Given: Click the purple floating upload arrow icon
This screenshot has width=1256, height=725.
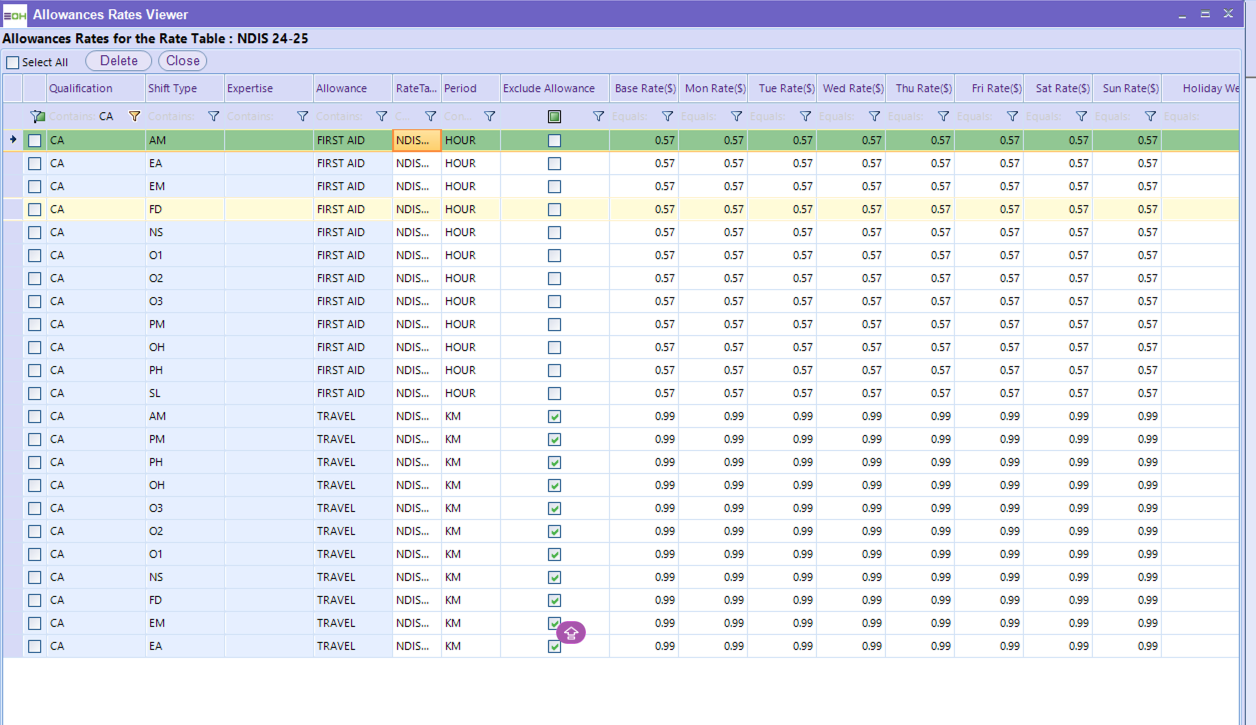Looking at the screenshot, I should 571,633.
